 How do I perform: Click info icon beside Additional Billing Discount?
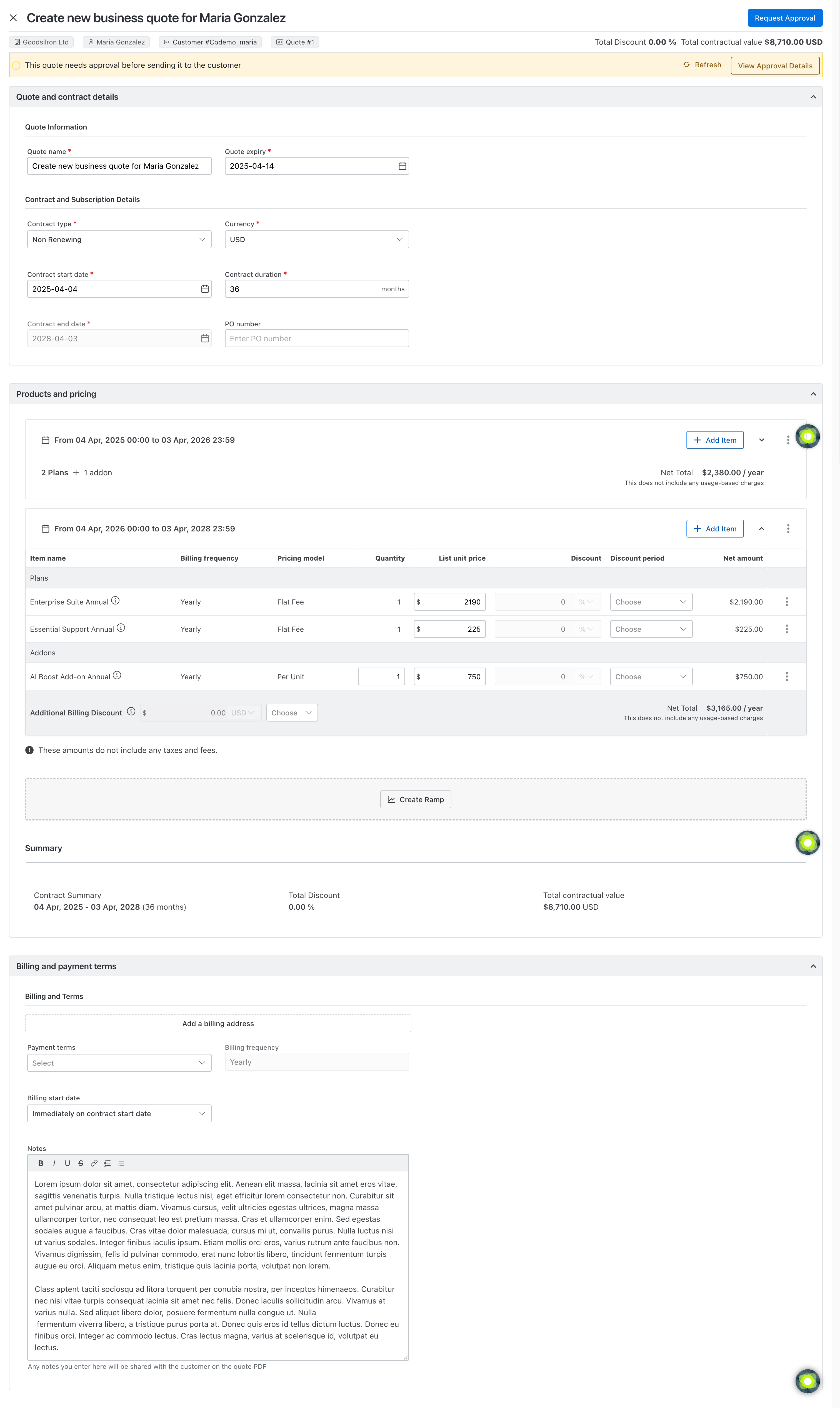coord(131,711)
